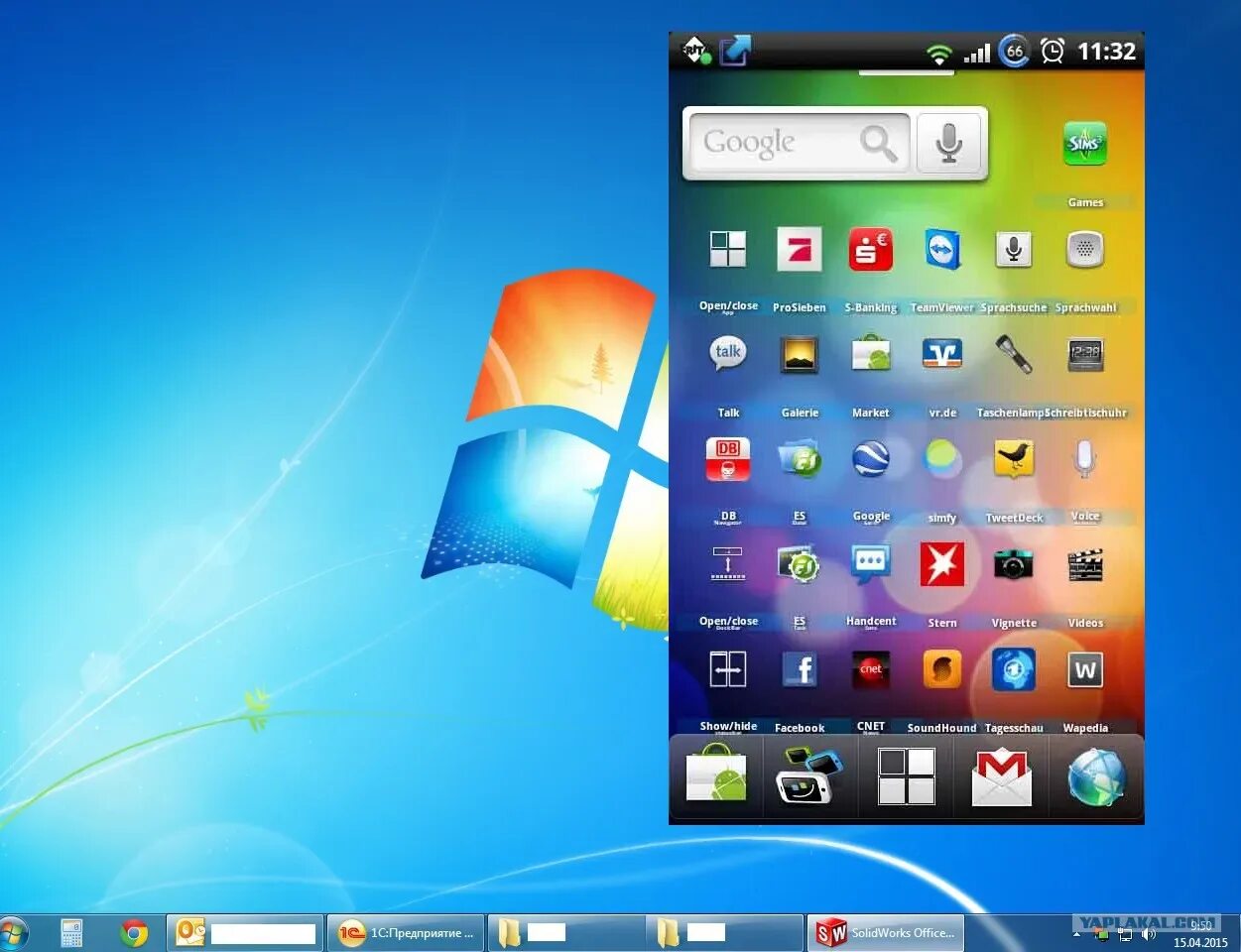Open the simfy music app
Screen dimensions: 1241x952
point(942,458)
